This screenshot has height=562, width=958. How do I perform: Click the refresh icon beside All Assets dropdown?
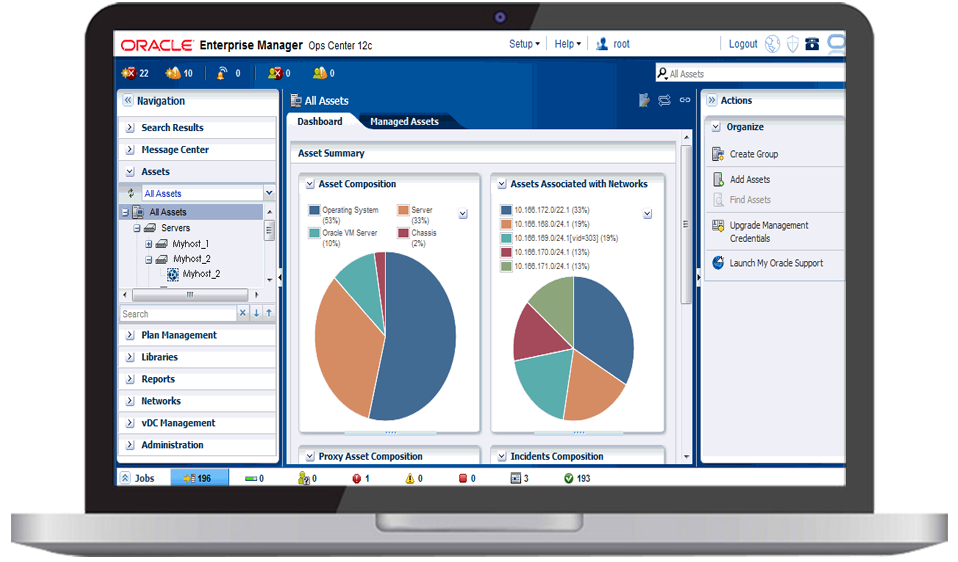(x=131, y=193)
